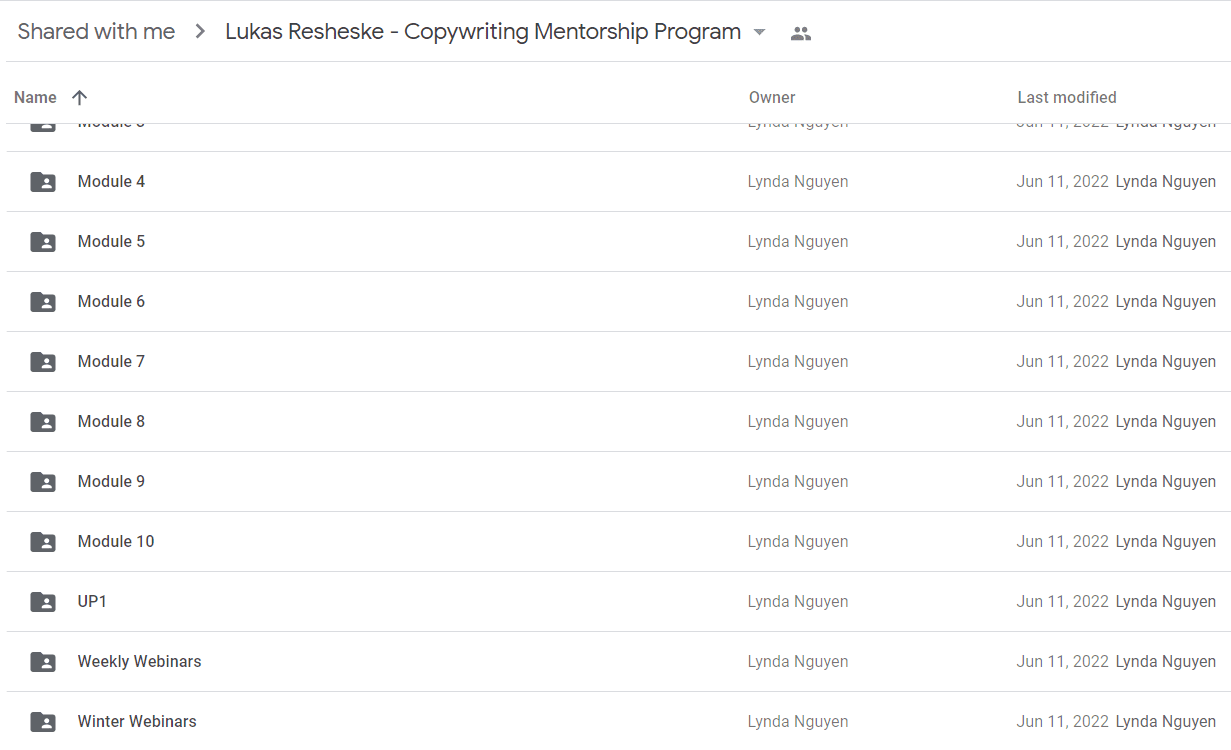The image size is (1231, 750).
Task: Select the Module 7 shared folder icon
Action: [x=43, y=362]
